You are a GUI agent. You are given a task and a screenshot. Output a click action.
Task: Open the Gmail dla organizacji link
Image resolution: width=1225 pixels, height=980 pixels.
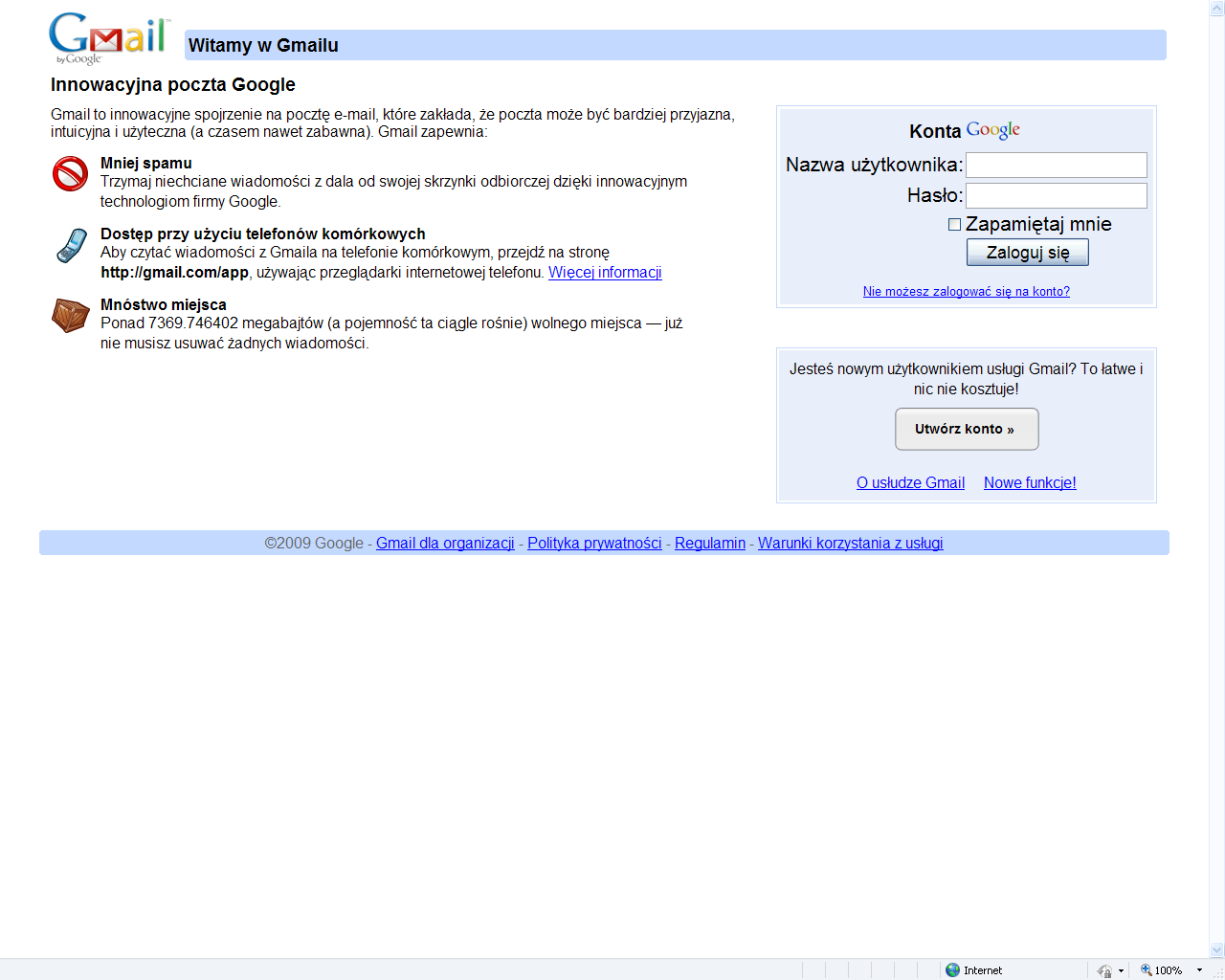tap(445, 544)
